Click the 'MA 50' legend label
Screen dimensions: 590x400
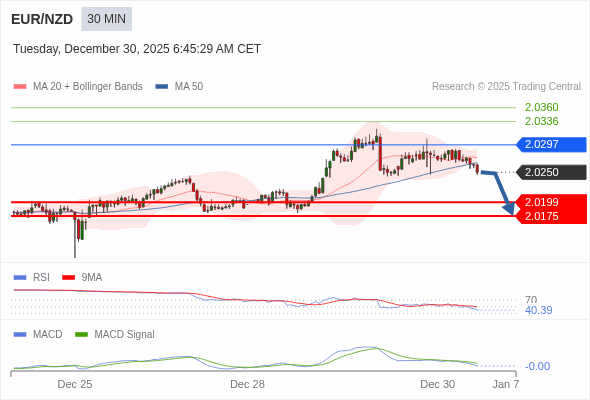[189, 87]
